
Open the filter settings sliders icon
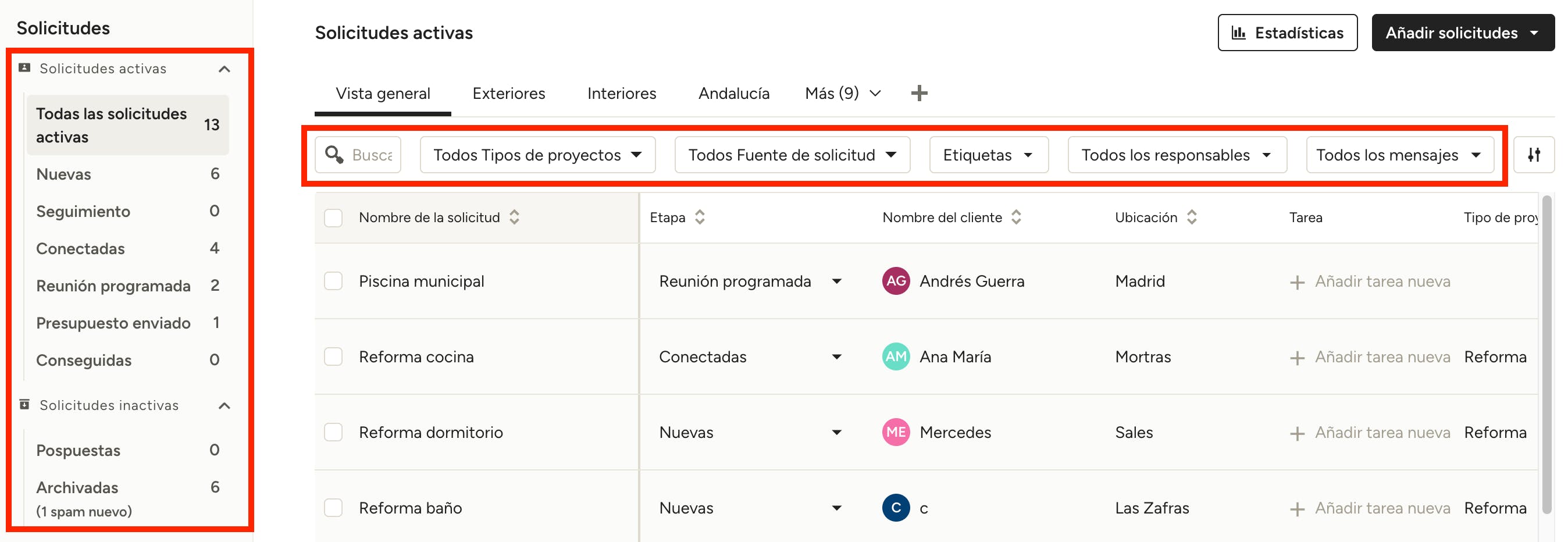click(x=1533, y=155)
